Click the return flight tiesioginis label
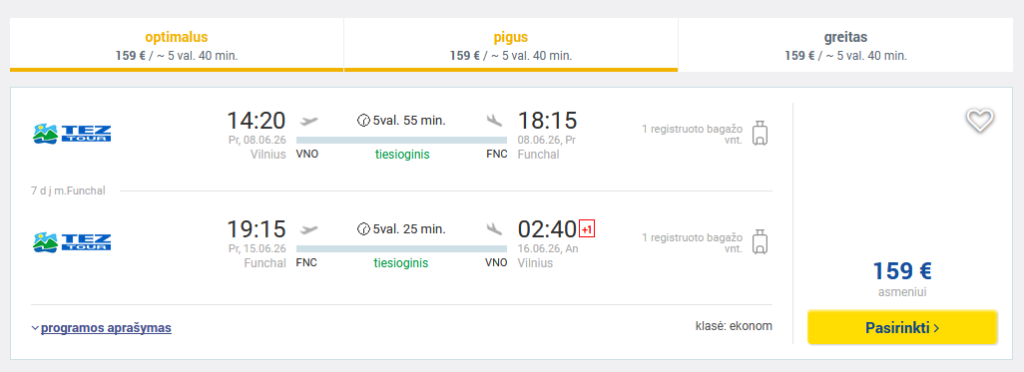 coord(401,263)
